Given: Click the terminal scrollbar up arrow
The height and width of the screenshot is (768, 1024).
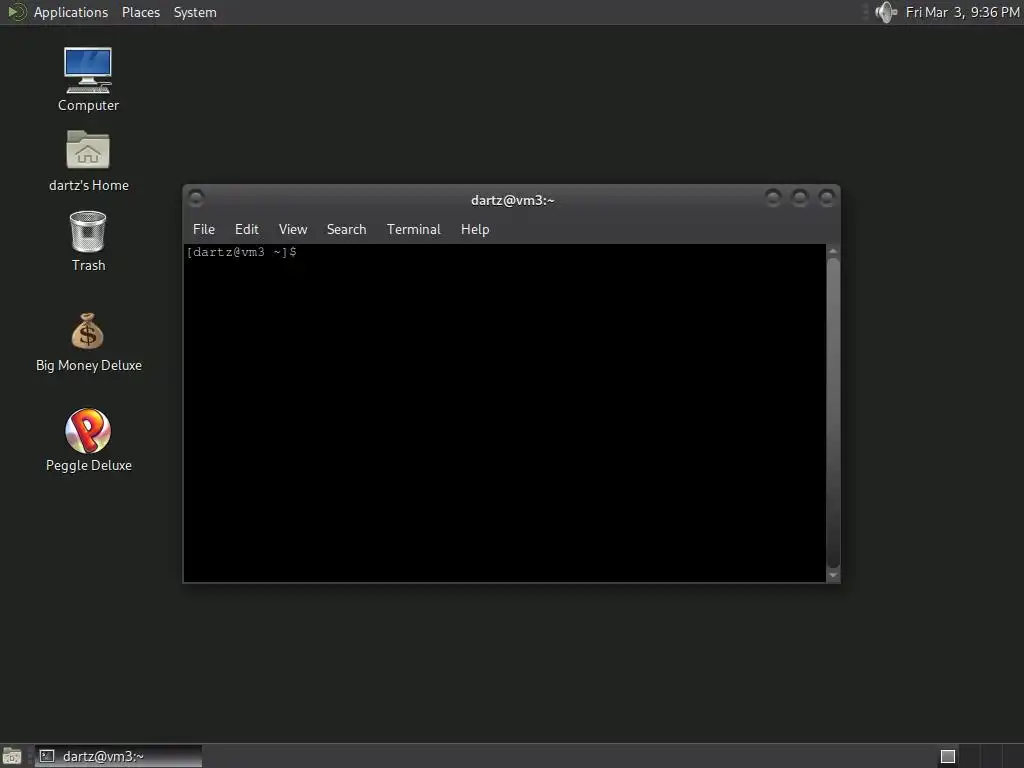Looking at the screenshot, I should pyautogui.click(x=833, y=251).
